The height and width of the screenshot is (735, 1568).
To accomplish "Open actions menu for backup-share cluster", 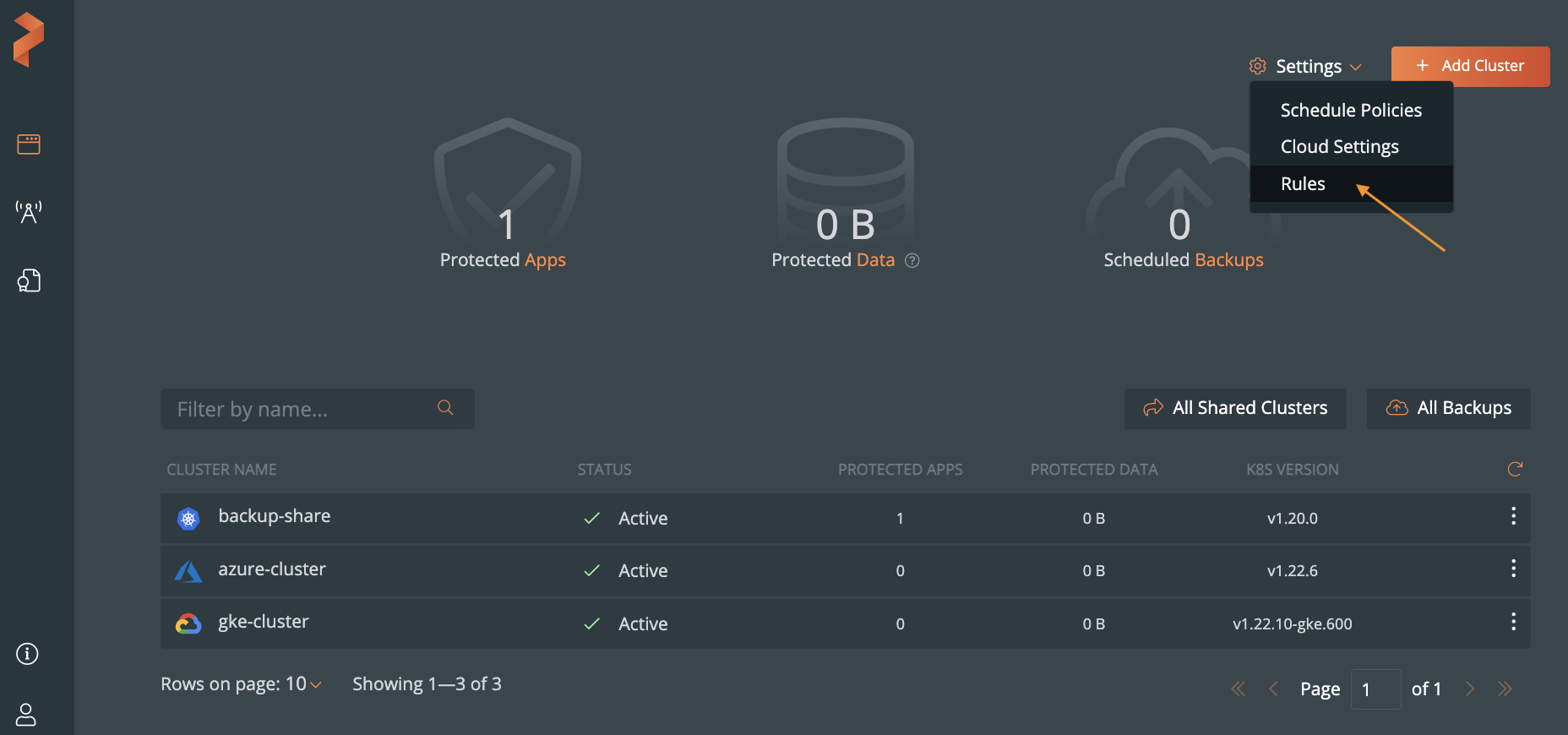I will coord(1513,517).
